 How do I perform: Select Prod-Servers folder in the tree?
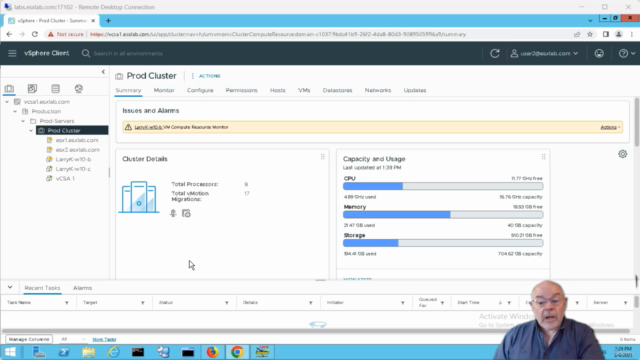[x=57, y=121]
